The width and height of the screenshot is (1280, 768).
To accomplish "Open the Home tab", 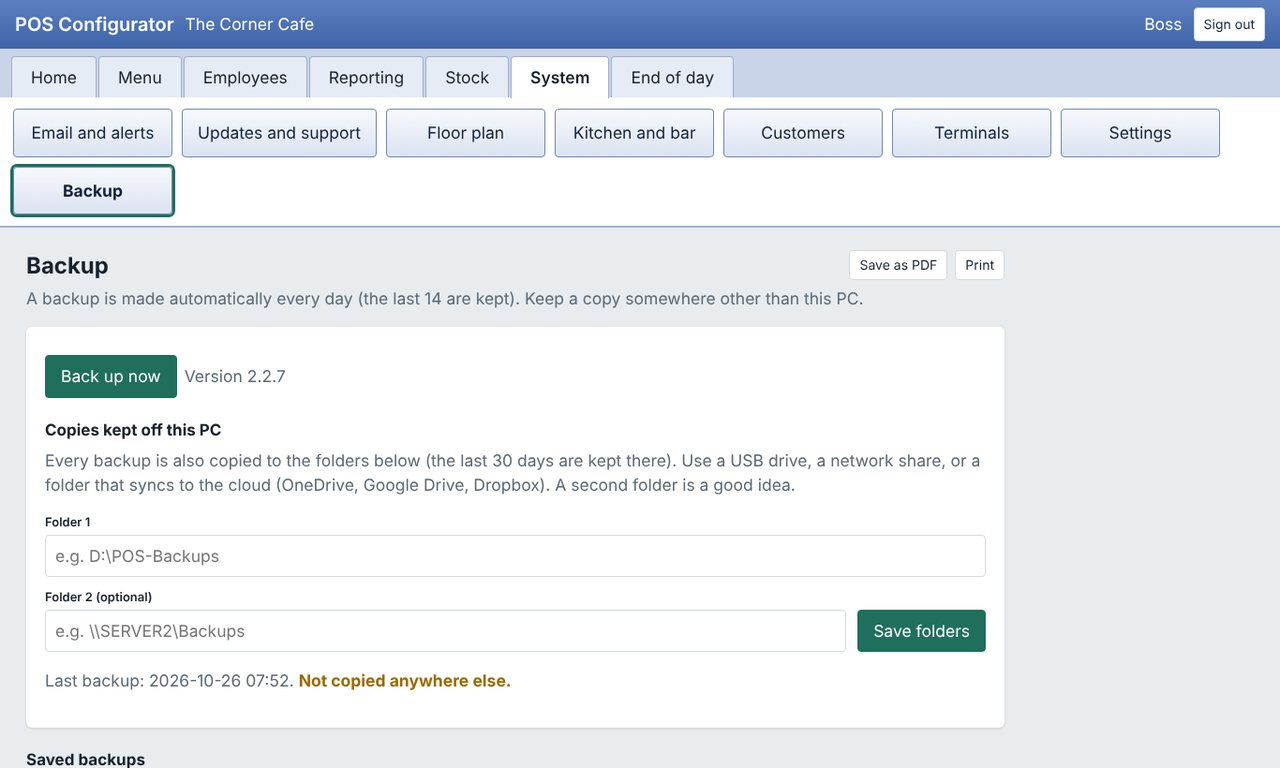I will click(54, 78).
